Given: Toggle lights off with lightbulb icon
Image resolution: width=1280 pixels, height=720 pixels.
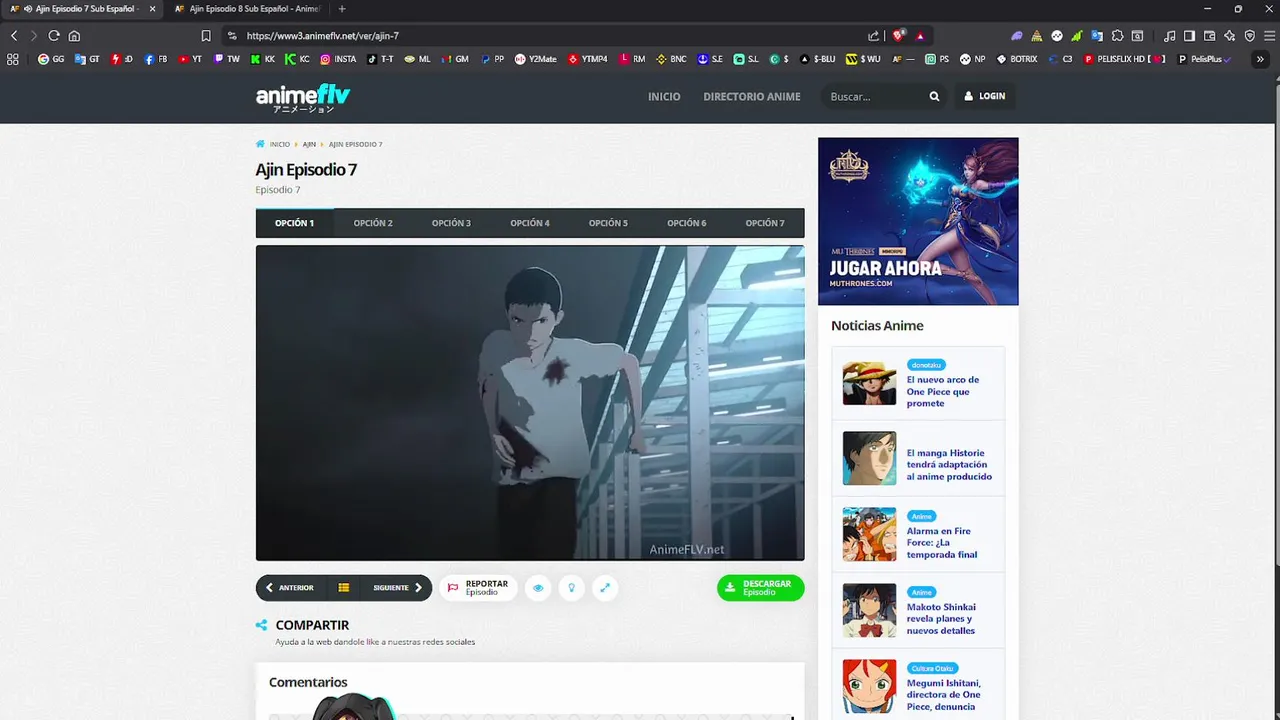Looking at the screenshot, I should pyautogui.click(x=571, y=588).
